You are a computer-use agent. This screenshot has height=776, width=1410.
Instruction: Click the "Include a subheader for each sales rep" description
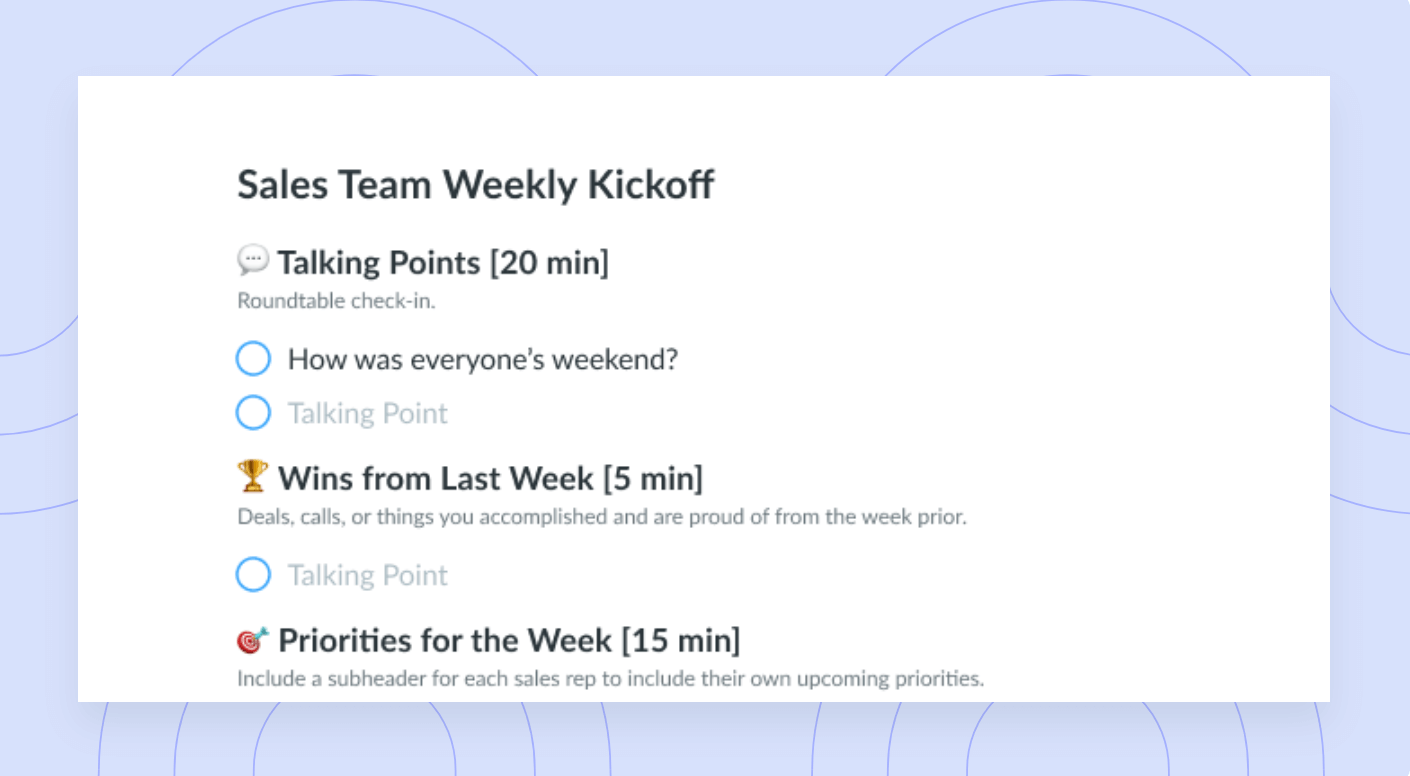(x=611, y=679)
